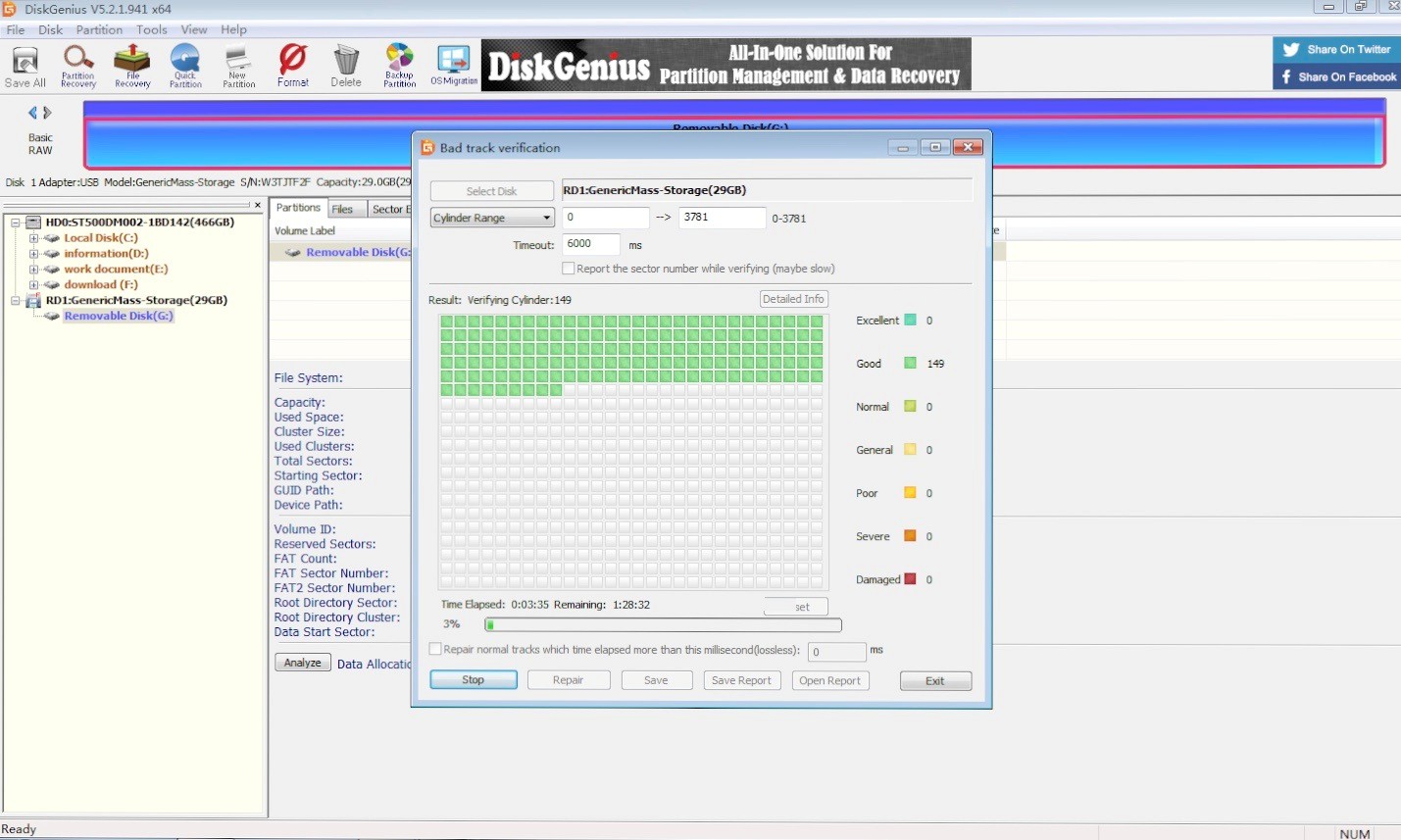Enable report sector number while verifying
The width and height of the screenshot is (1401, 840).
point(568,269)
